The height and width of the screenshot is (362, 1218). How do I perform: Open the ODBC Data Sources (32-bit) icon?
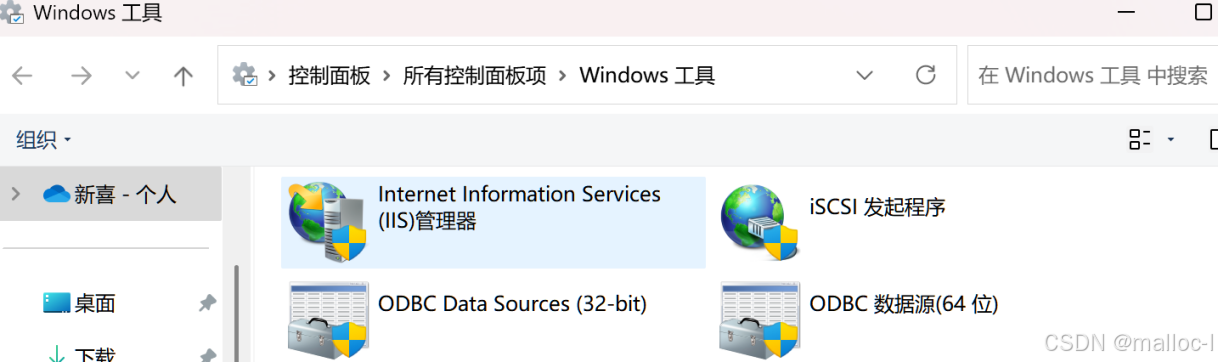tap(326, 320)
